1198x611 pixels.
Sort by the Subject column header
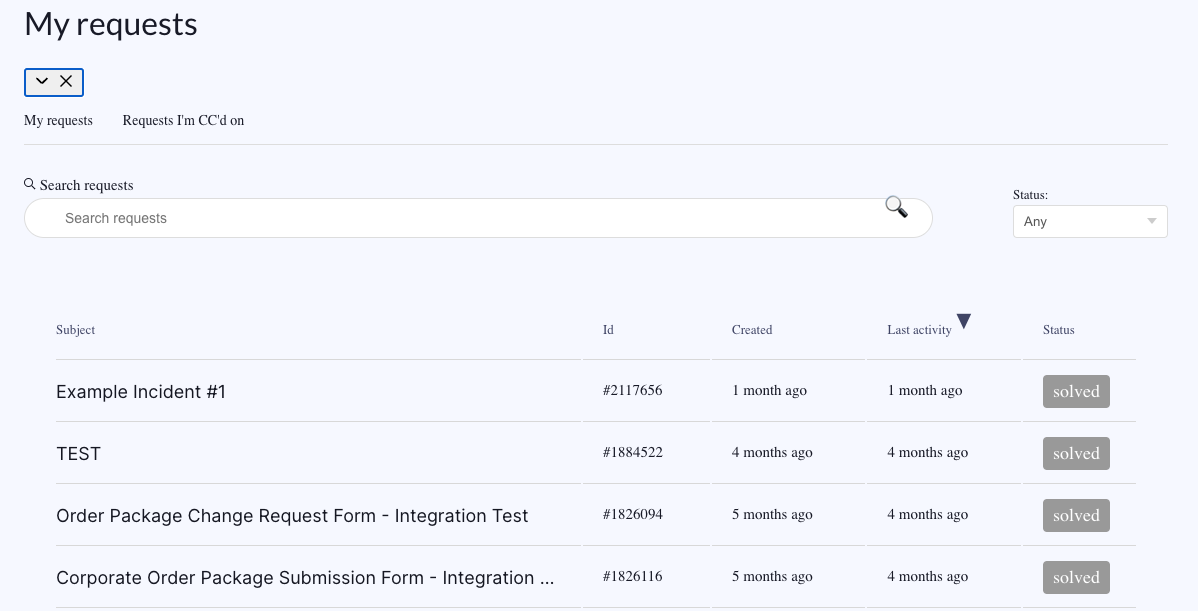76,330
